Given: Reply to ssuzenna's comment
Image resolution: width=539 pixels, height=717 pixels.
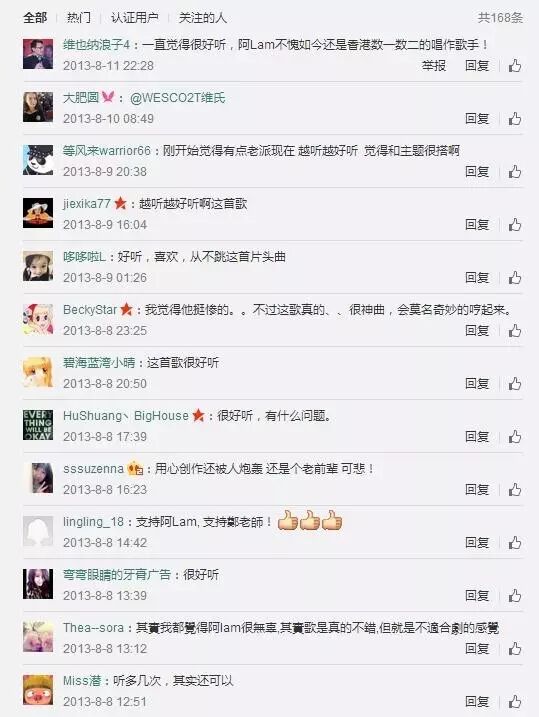Looking at the screenshot, I should (477, 490).
